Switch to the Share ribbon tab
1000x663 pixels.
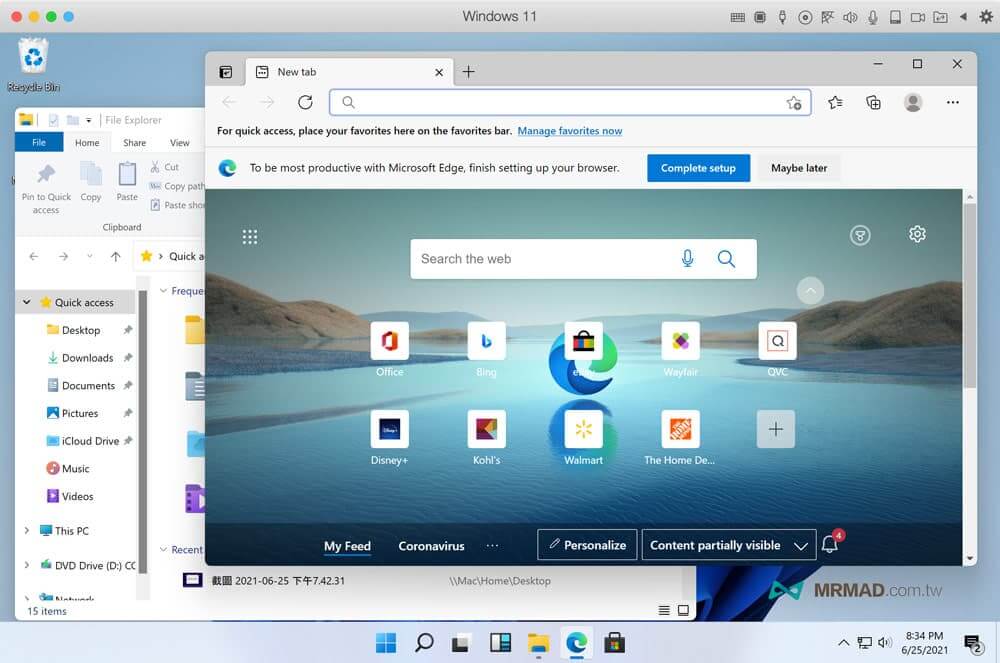click(135, 143)
